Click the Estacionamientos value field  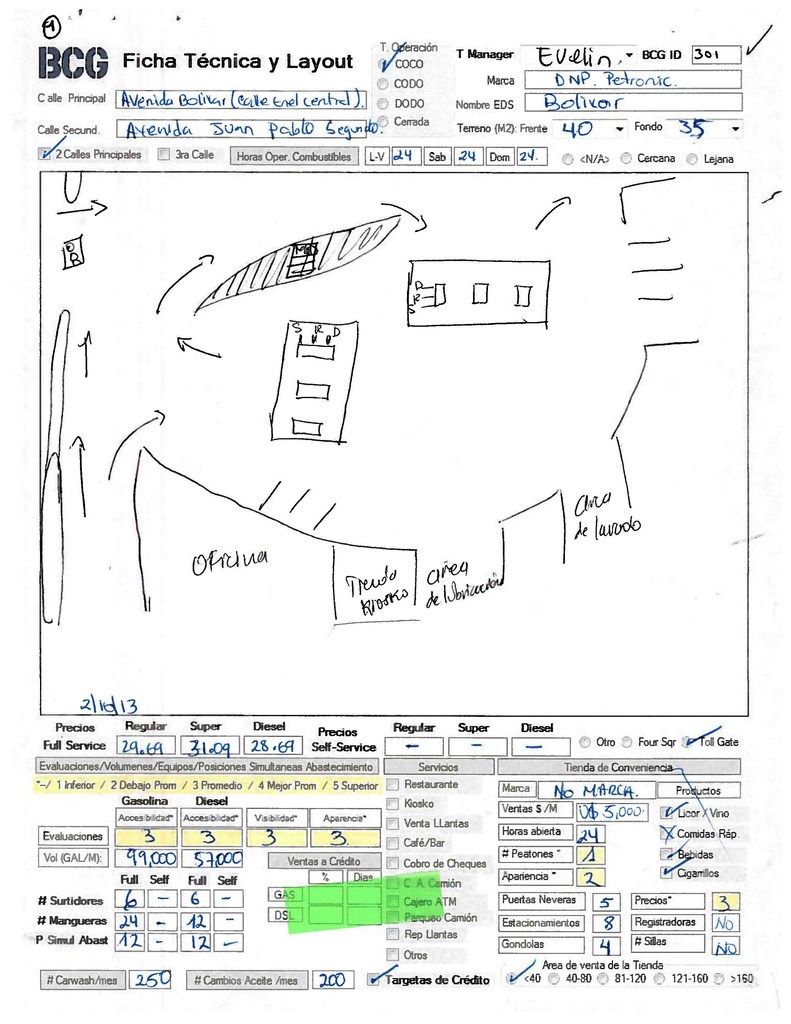pos(605,923)
